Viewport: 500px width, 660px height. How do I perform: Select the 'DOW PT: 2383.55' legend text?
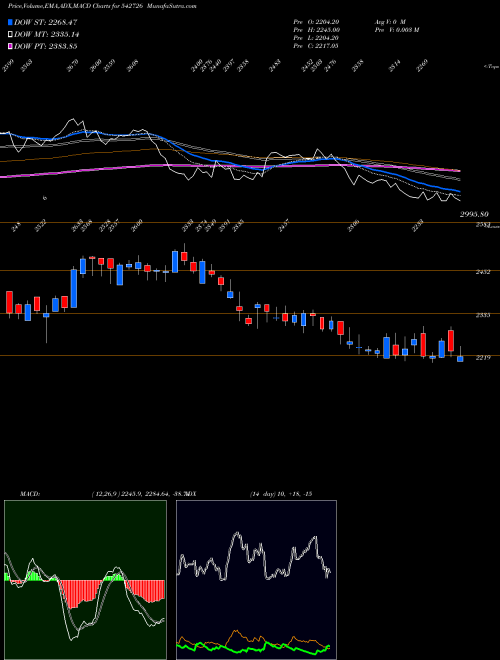tap(46, 46)
